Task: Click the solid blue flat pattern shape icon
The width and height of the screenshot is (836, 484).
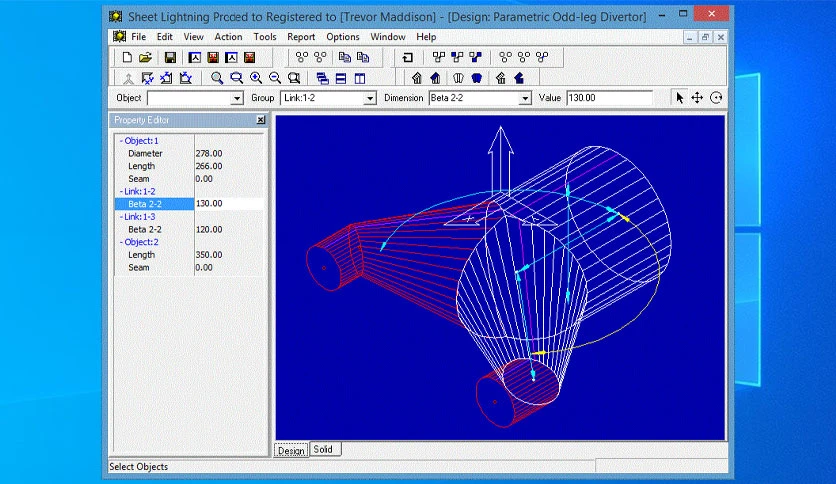Action: click(x=477, y=78)
